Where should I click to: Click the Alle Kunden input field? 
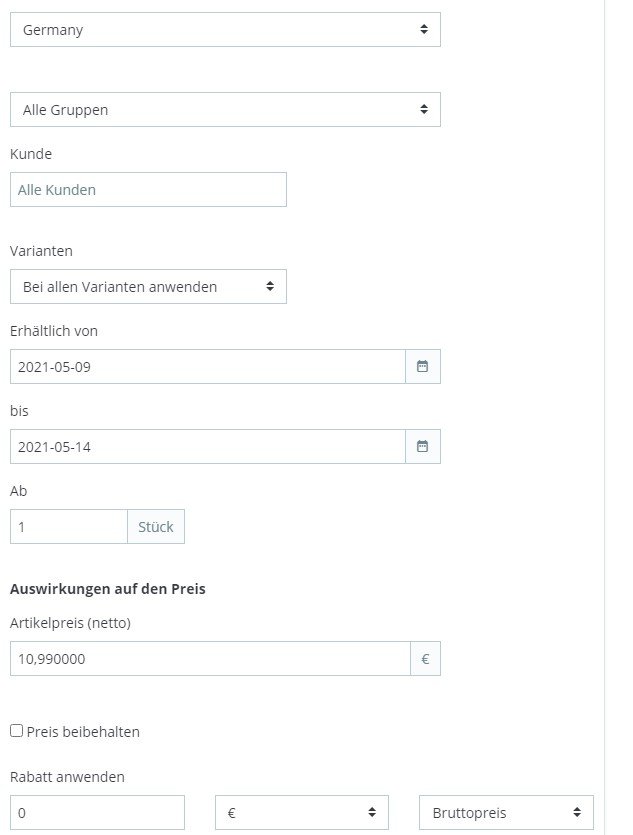coord(148,190)
